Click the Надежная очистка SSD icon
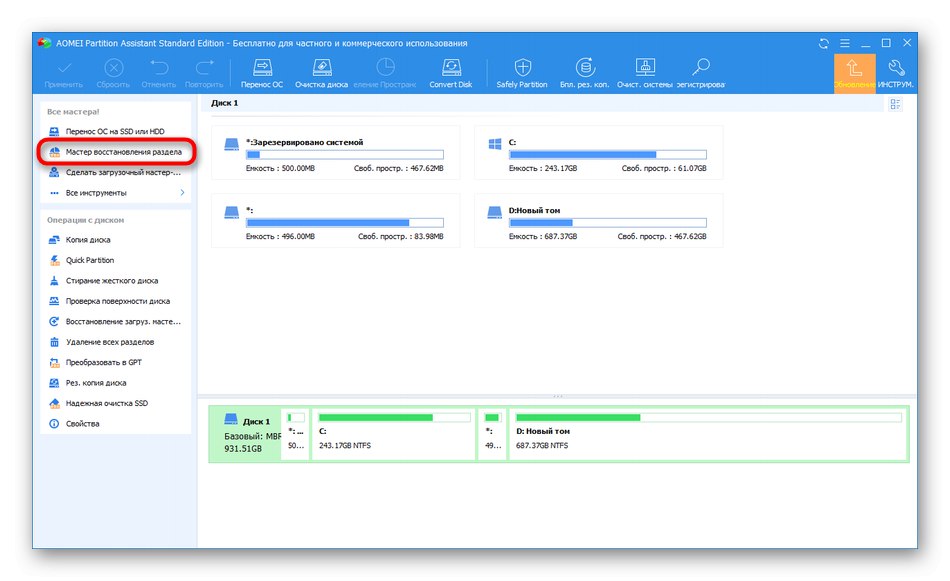The image size is (950, 581). (54, 403)
